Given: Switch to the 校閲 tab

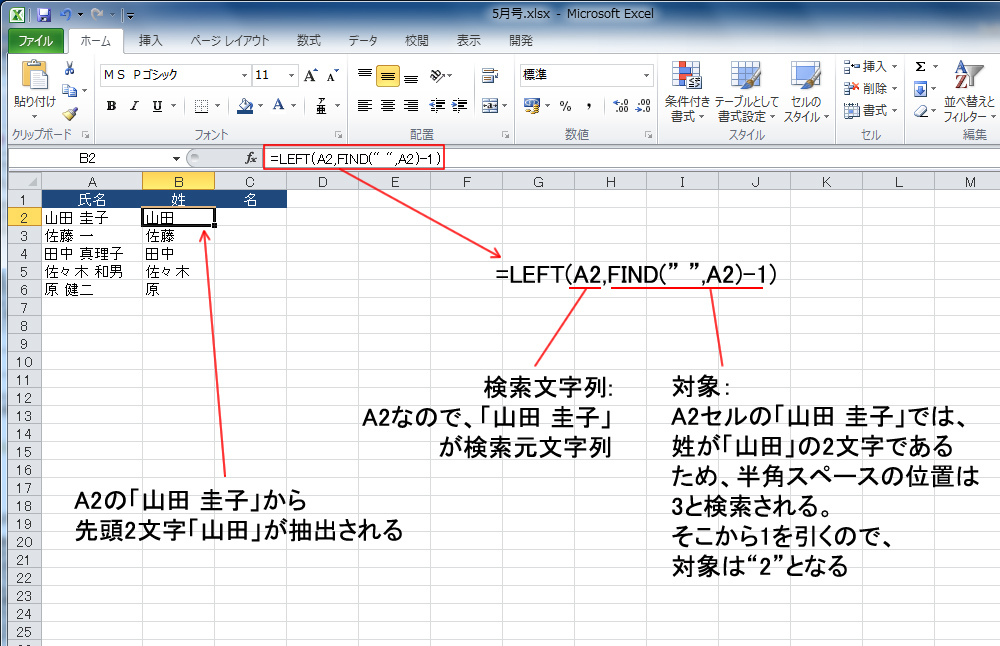Looking at the screenshot, I should point(416,41).
